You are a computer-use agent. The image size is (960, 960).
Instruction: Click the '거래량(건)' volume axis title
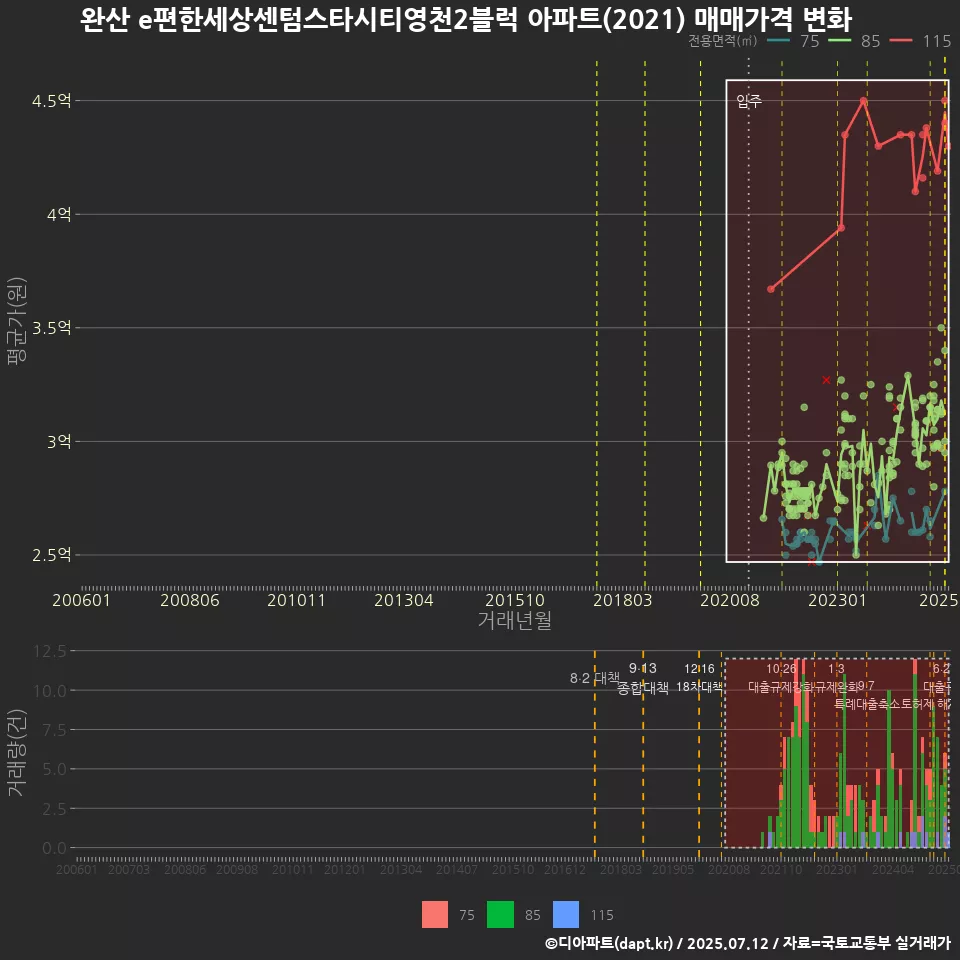(17, 752)
